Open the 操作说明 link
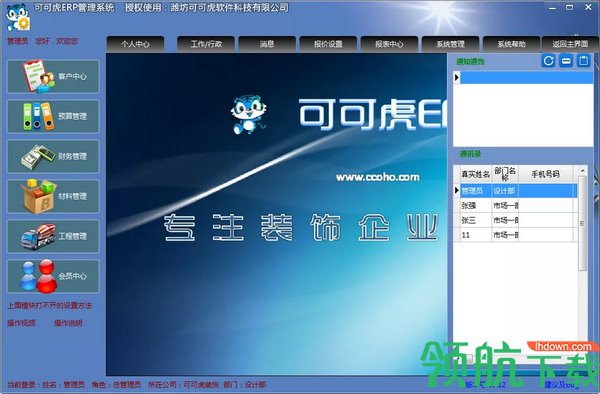Viewport: 600px width, 394px height. [68, 323]
